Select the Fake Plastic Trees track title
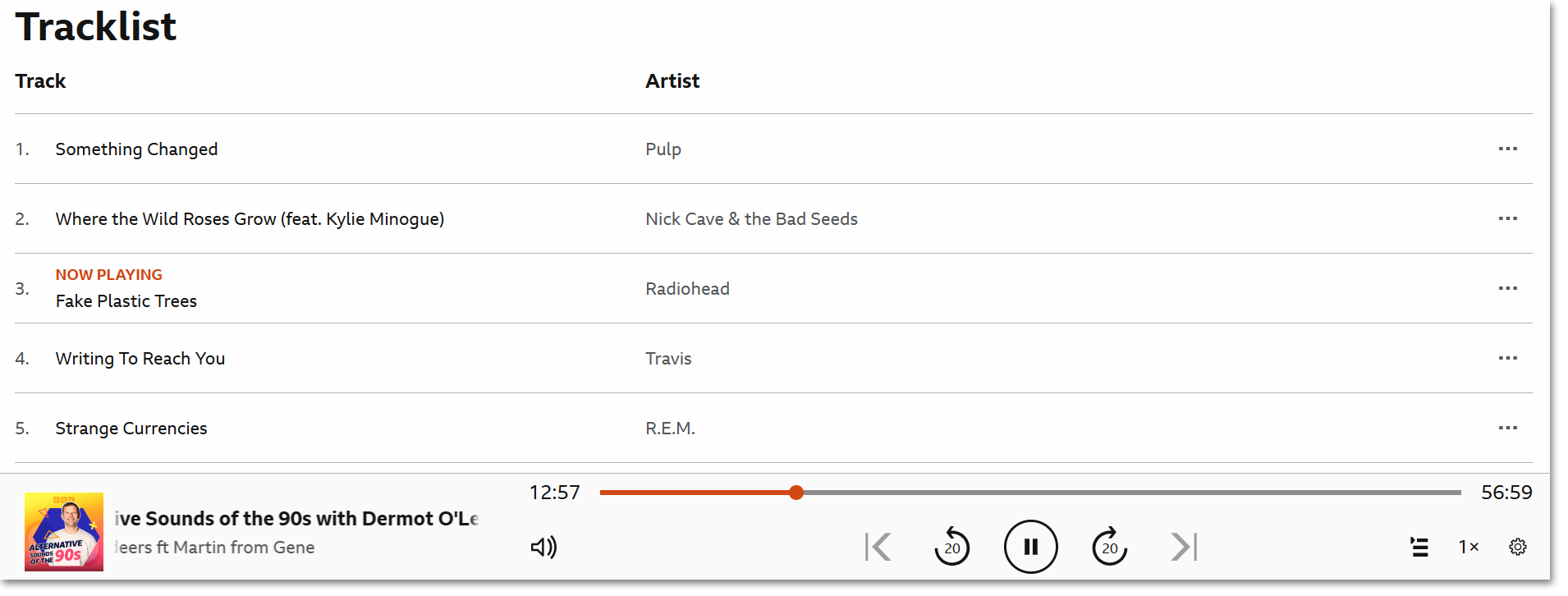 126,301
